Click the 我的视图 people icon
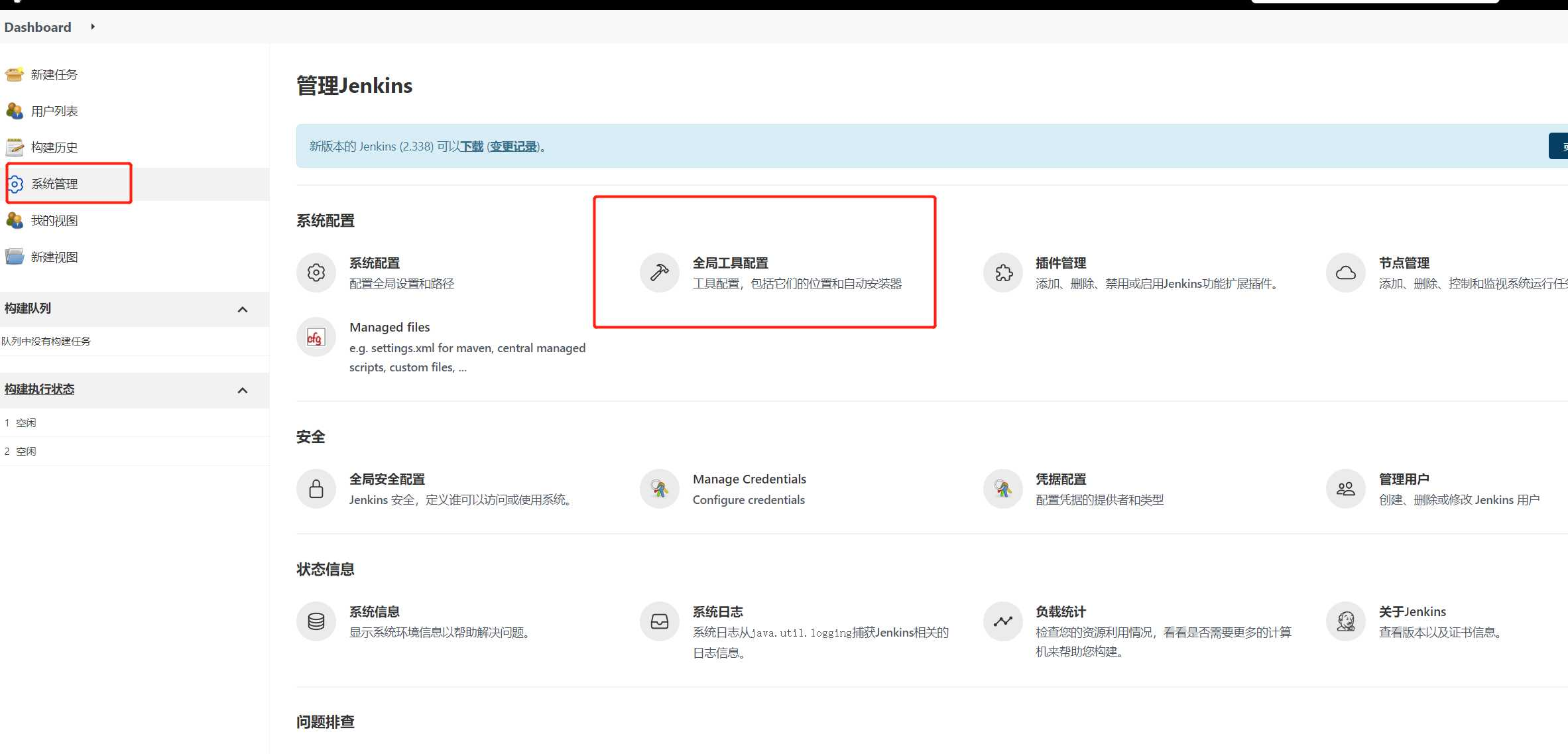The width and height of the screenshot is (1568, 754). [15, 220]
